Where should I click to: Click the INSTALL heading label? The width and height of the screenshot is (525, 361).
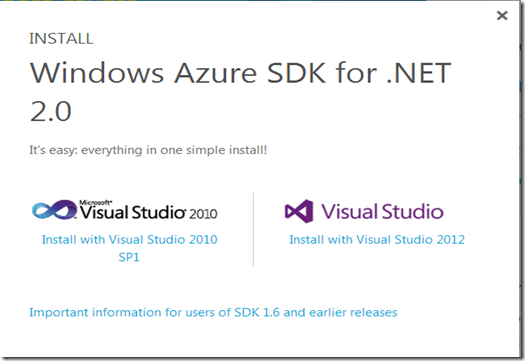click(x=61, y=39)
